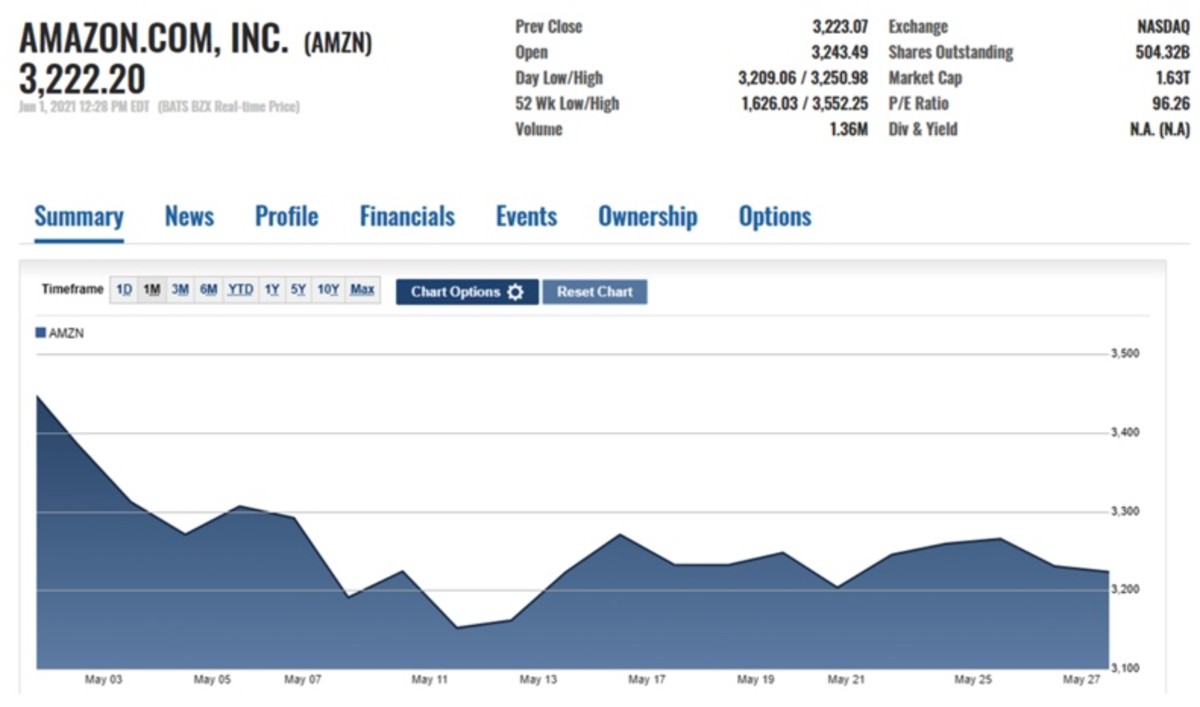Click the Exchange value NASDAQ

tap(1164, 27)
